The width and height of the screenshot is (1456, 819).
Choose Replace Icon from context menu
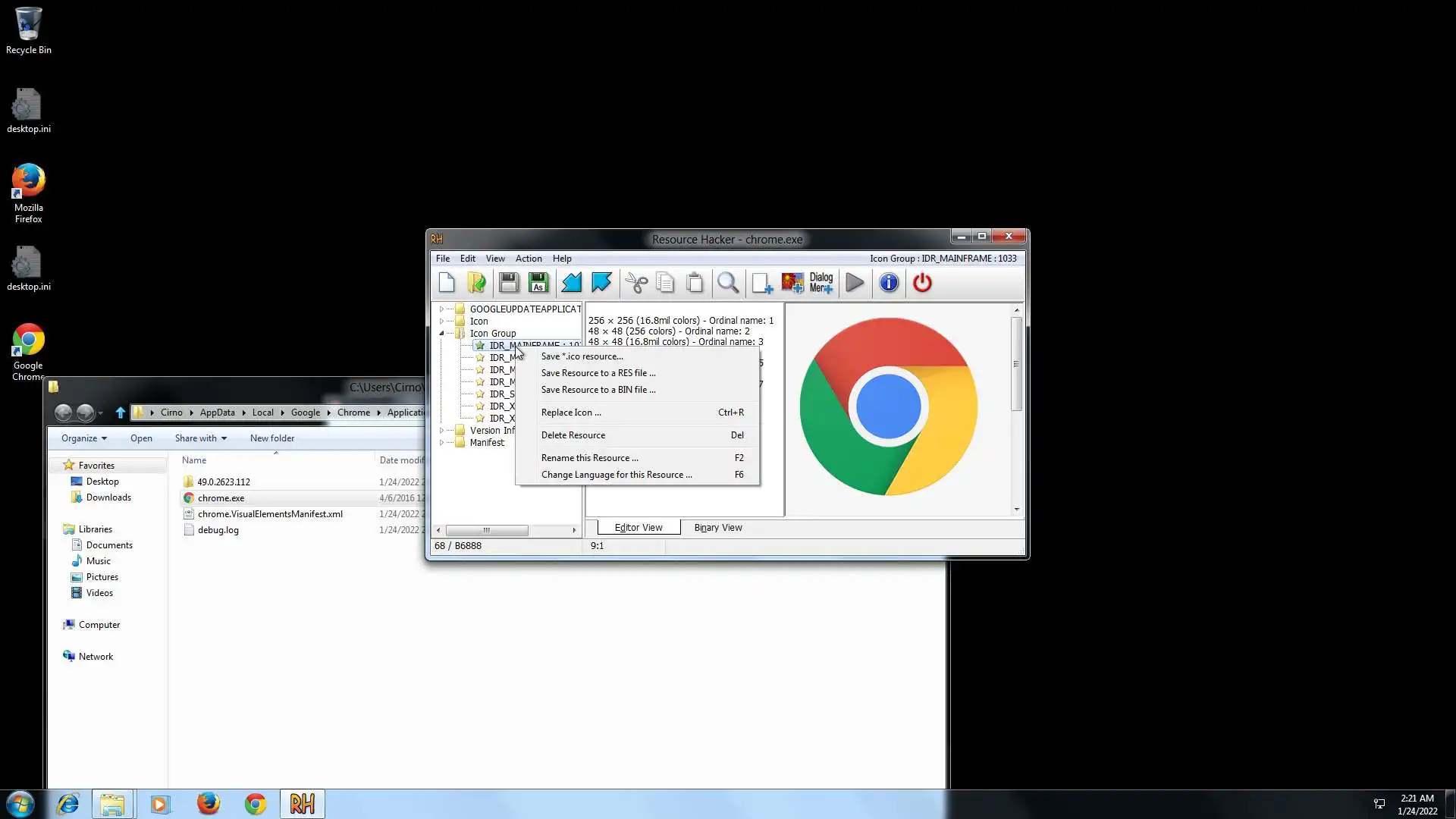[571, 413]
